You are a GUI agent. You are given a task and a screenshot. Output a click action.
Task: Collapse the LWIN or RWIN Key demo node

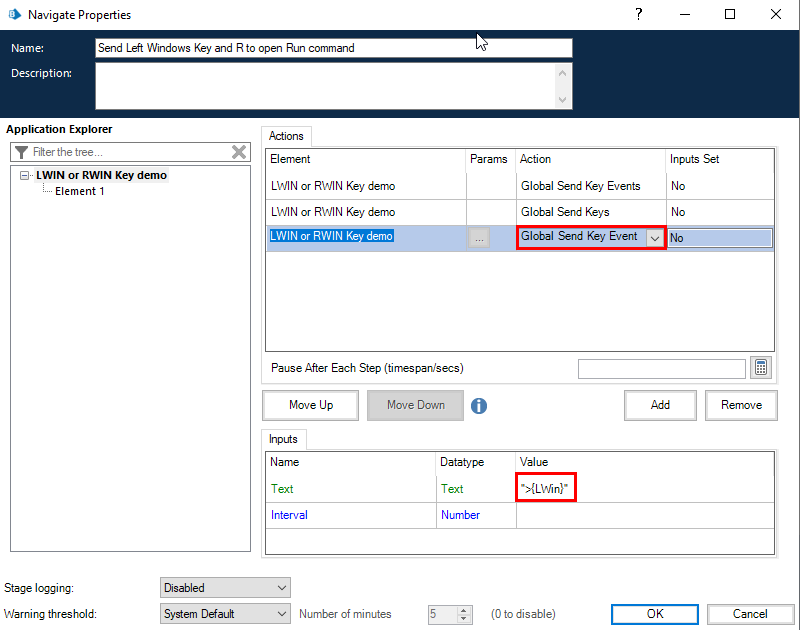pos(25,176)
